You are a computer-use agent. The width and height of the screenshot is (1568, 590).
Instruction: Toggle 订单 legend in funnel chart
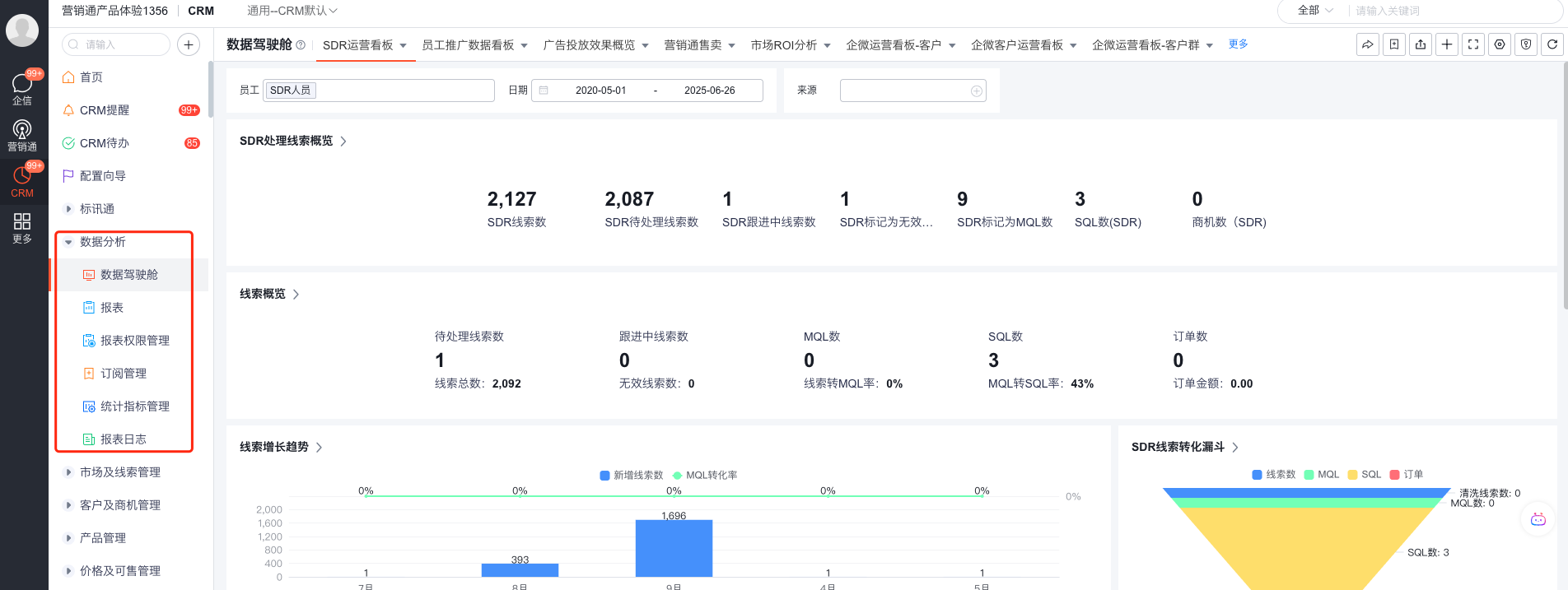point(1407,475)
